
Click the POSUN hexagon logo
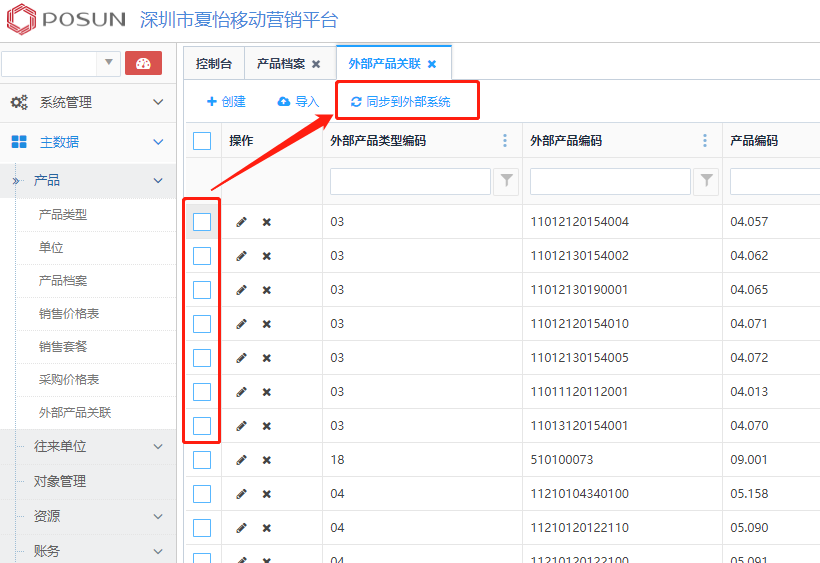[x=20, y=20]
